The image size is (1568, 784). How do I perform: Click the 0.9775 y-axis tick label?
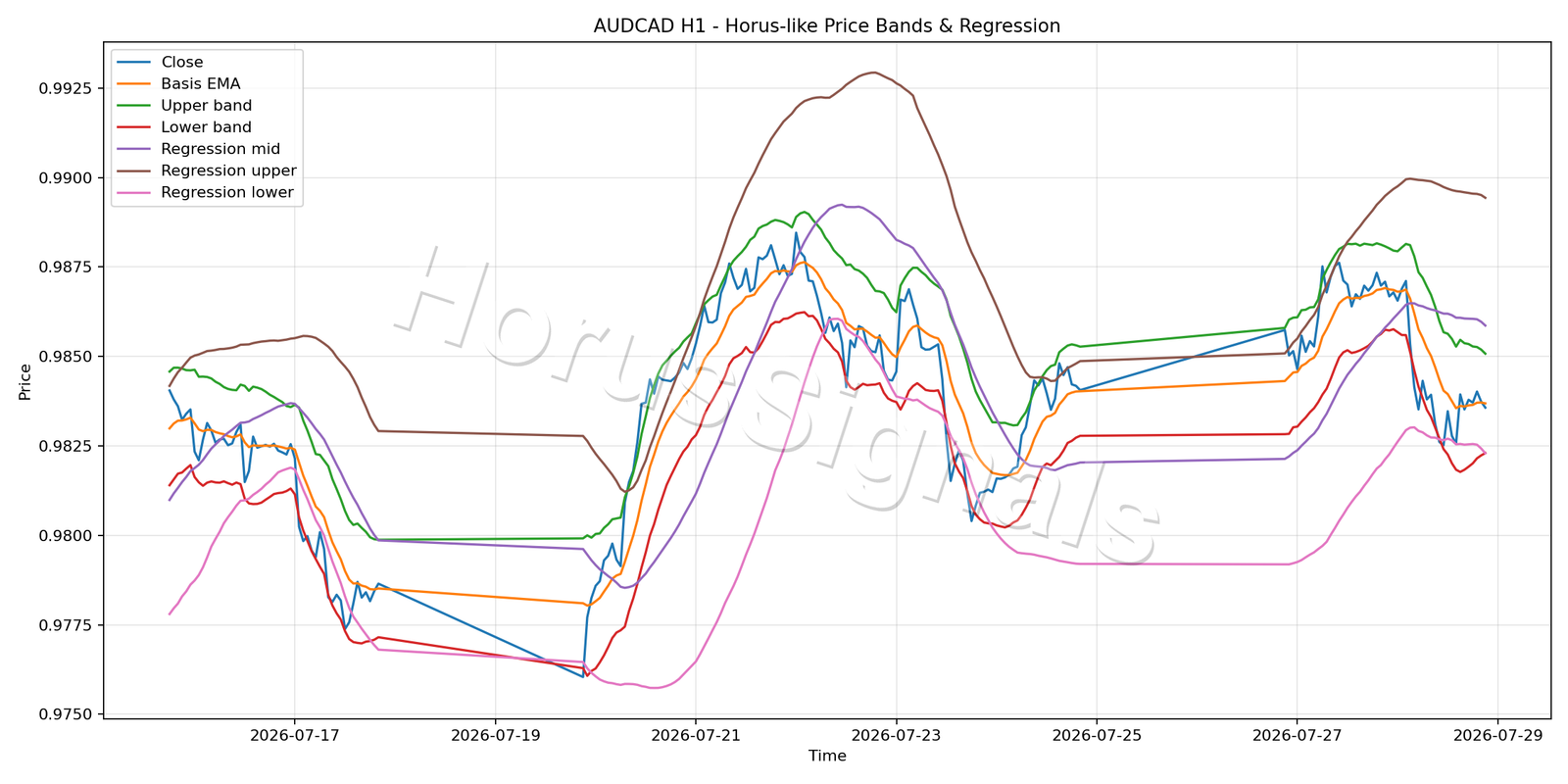(x=66, y=625)
